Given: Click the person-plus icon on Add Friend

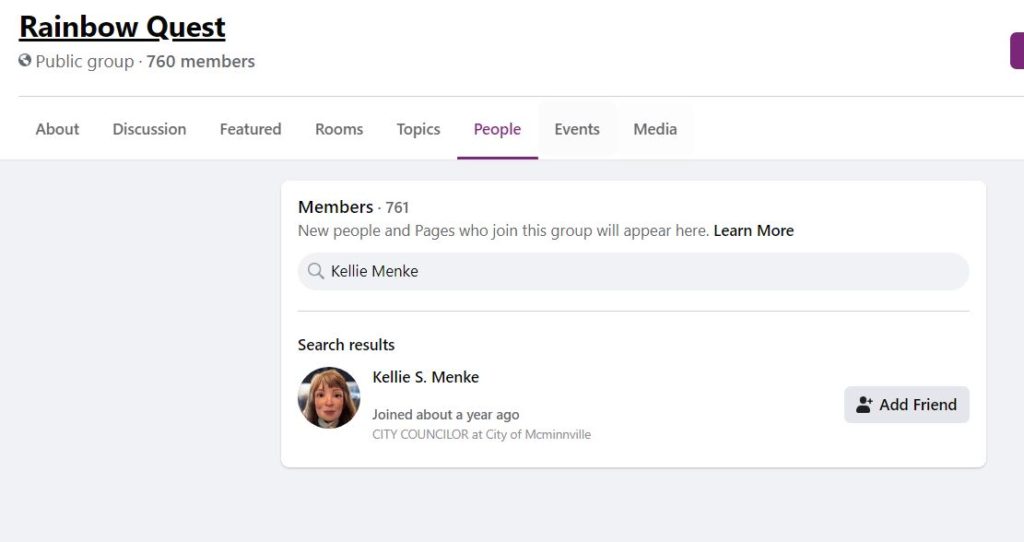Looking at the screenshot, I should [x=864, y=405].
